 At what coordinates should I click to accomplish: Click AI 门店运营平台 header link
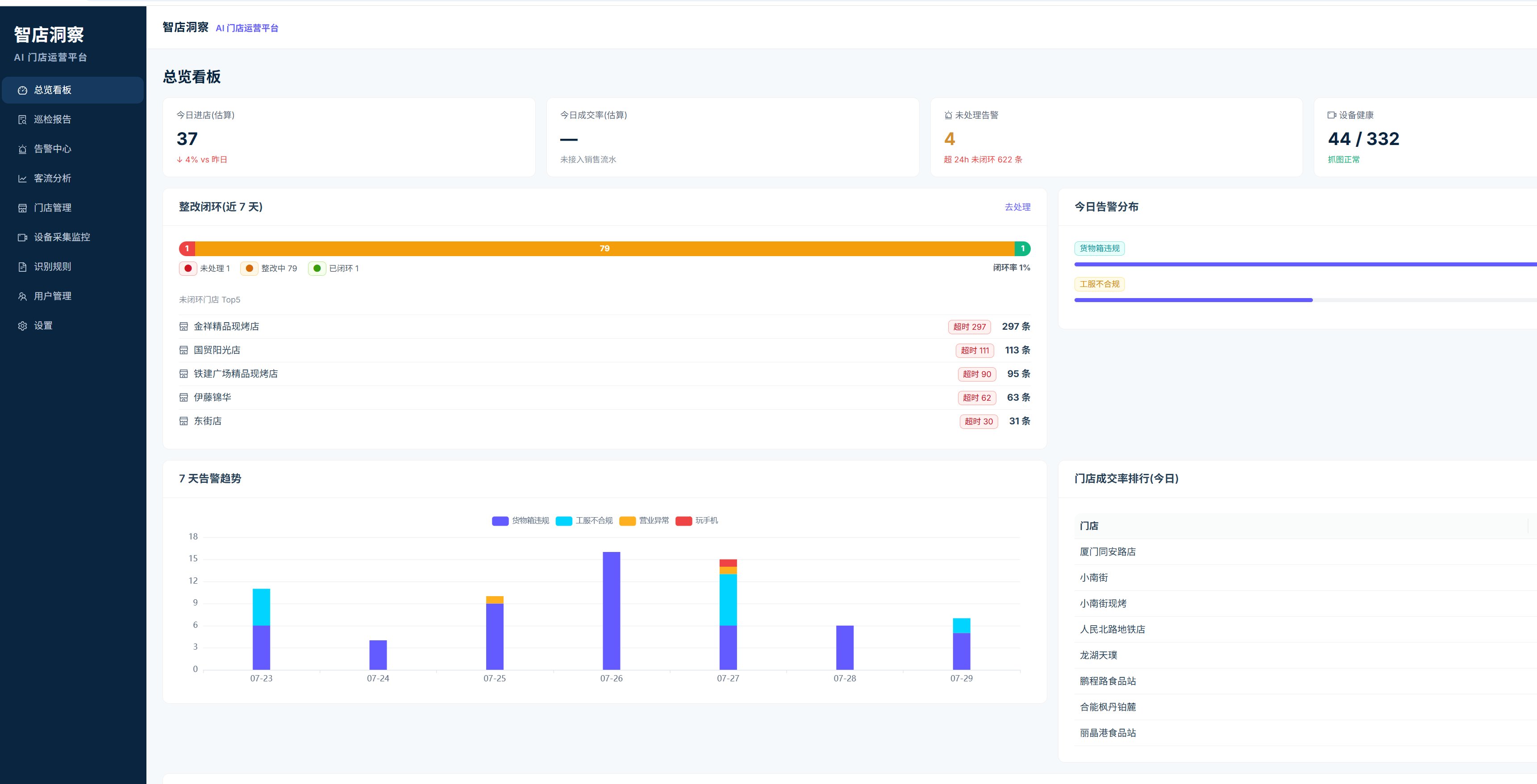click(x=247, y=28)
